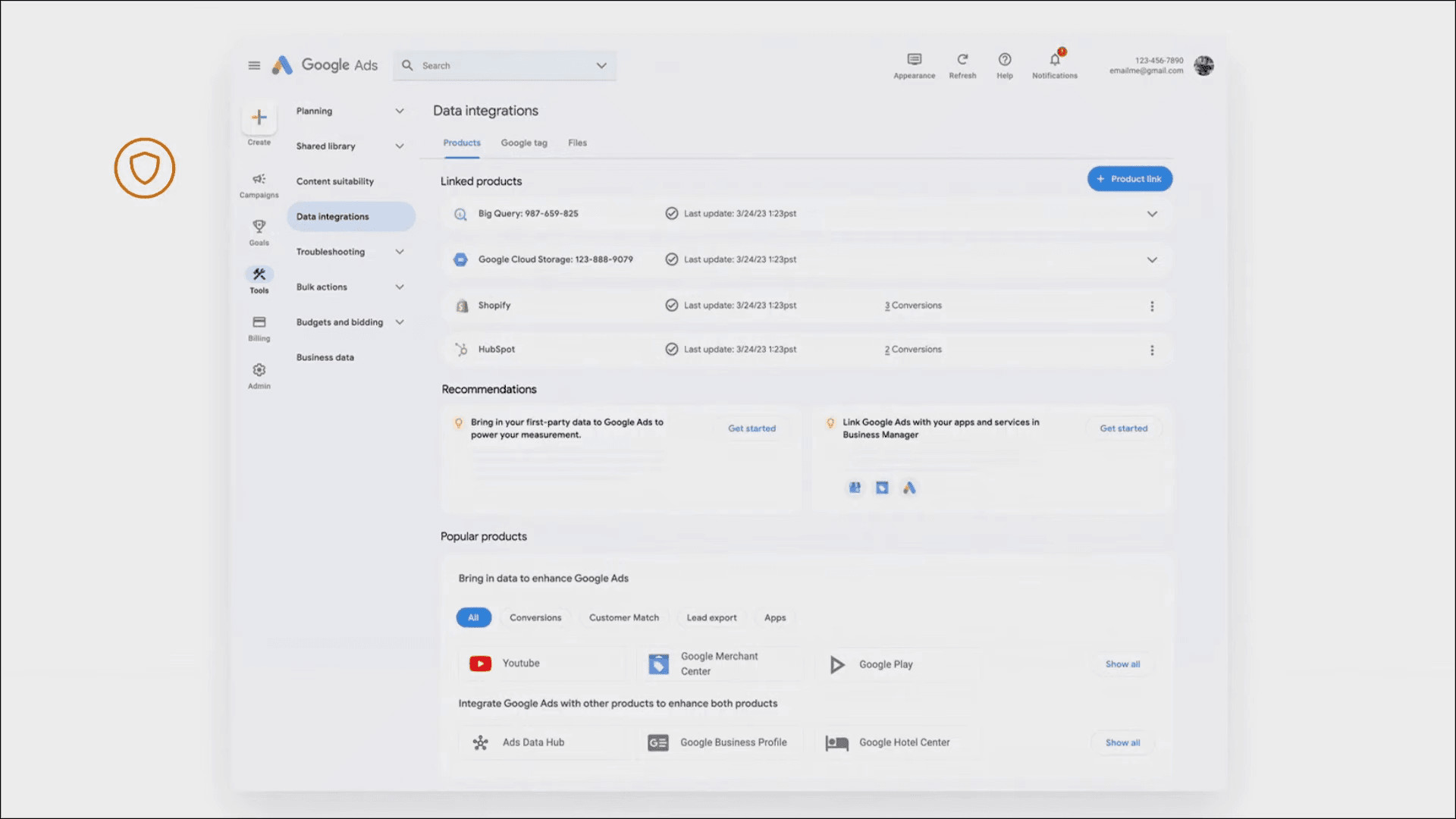The width and height of the screenshot is (1456, 819).
Task: Open the hamburger main menu
Action: pos(254,65)
